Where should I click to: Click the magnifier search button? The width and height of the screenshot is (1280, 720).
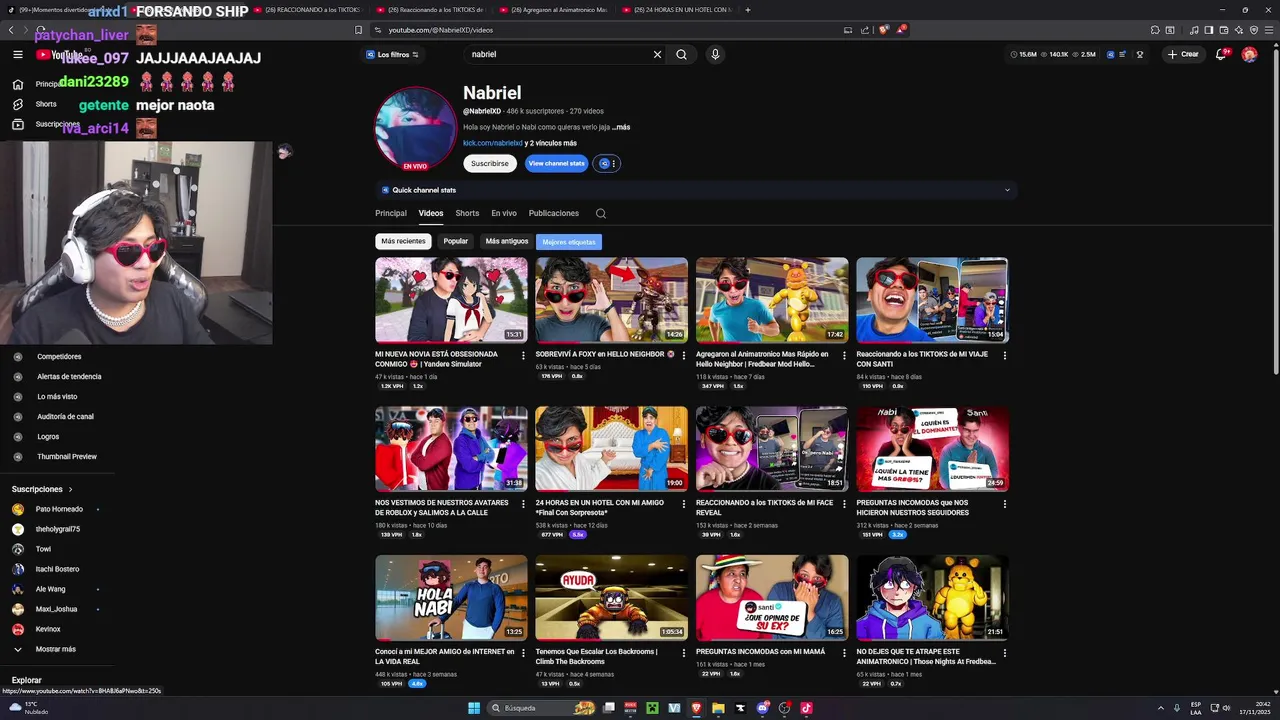[x=681, y=54]
